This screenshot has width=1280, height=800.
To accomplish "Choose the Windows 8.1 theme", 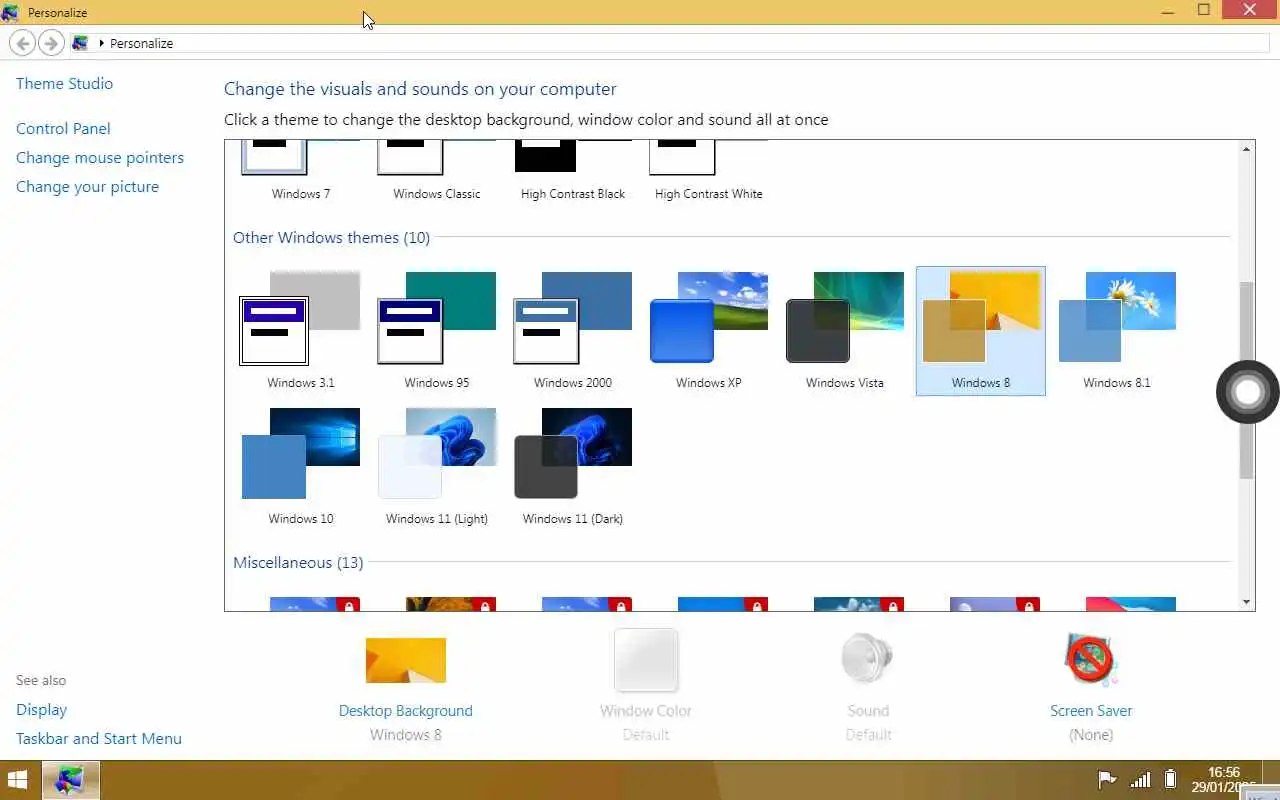I will click(x=1116, y=331).
